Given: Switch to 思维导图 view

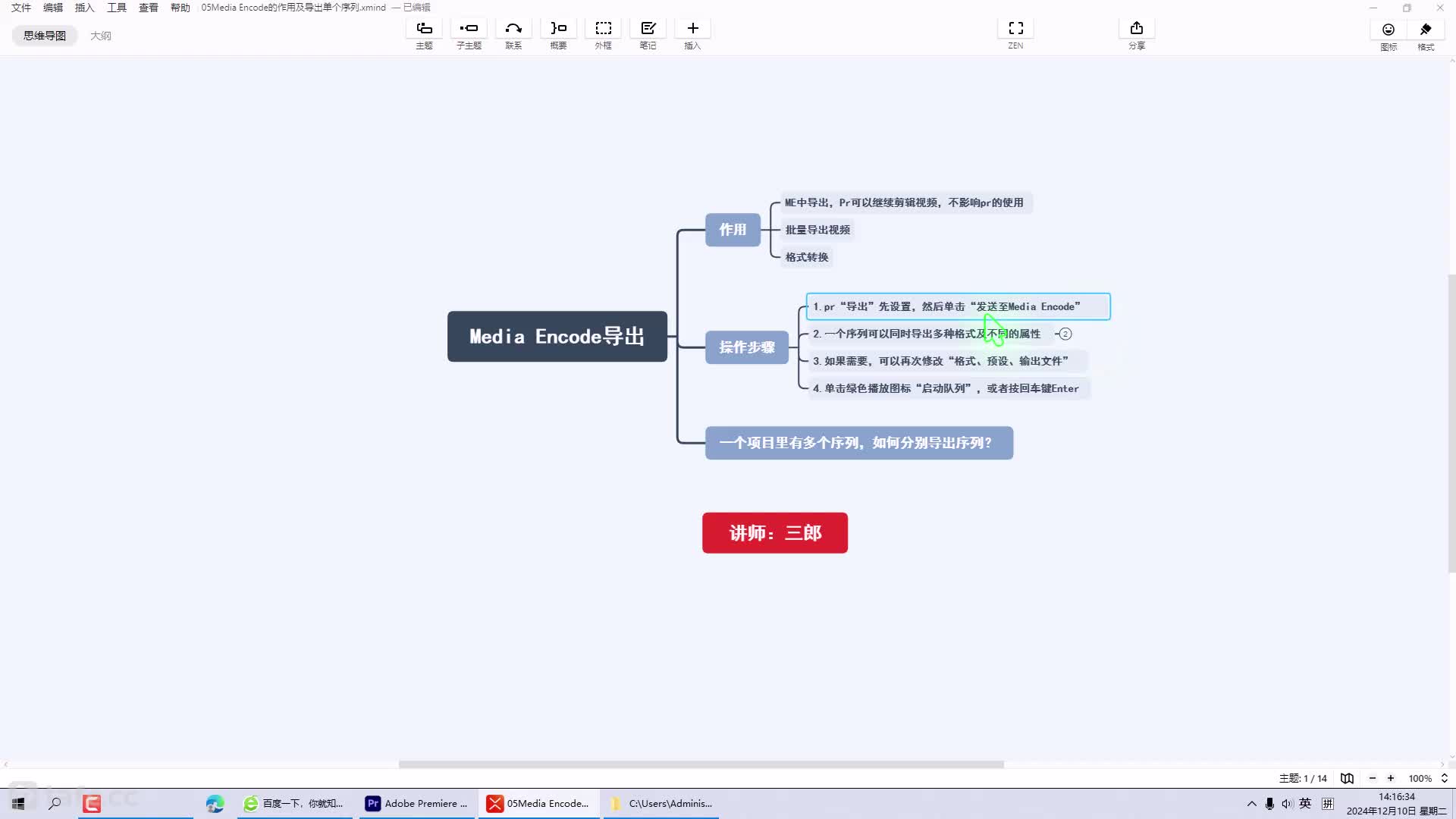Looking at the screenshot, I should [x=45, y=36].
